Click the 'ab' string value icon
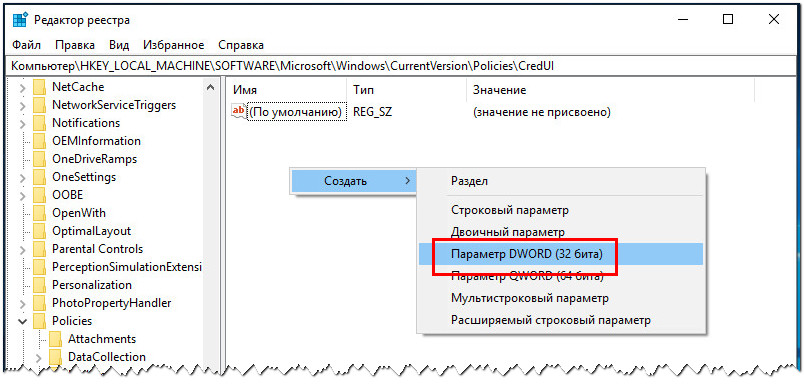 (238, 111)
